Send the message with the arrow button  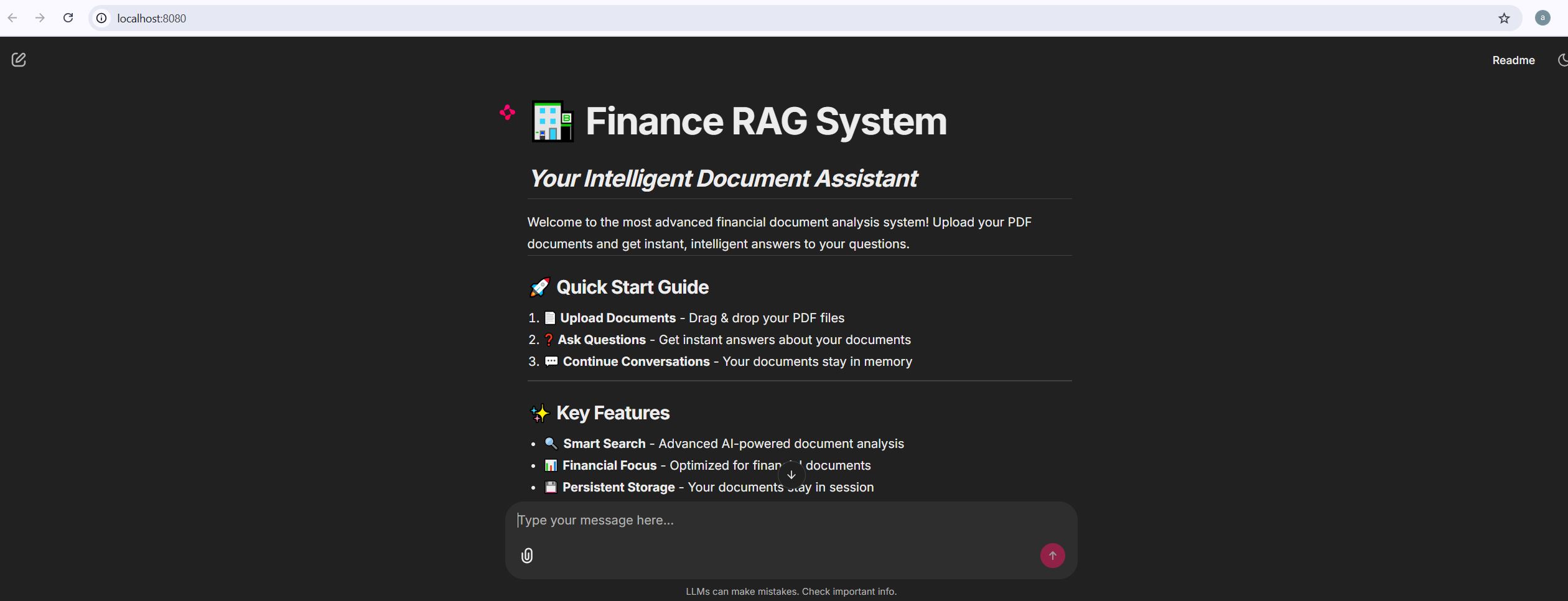click(1052, 556)
